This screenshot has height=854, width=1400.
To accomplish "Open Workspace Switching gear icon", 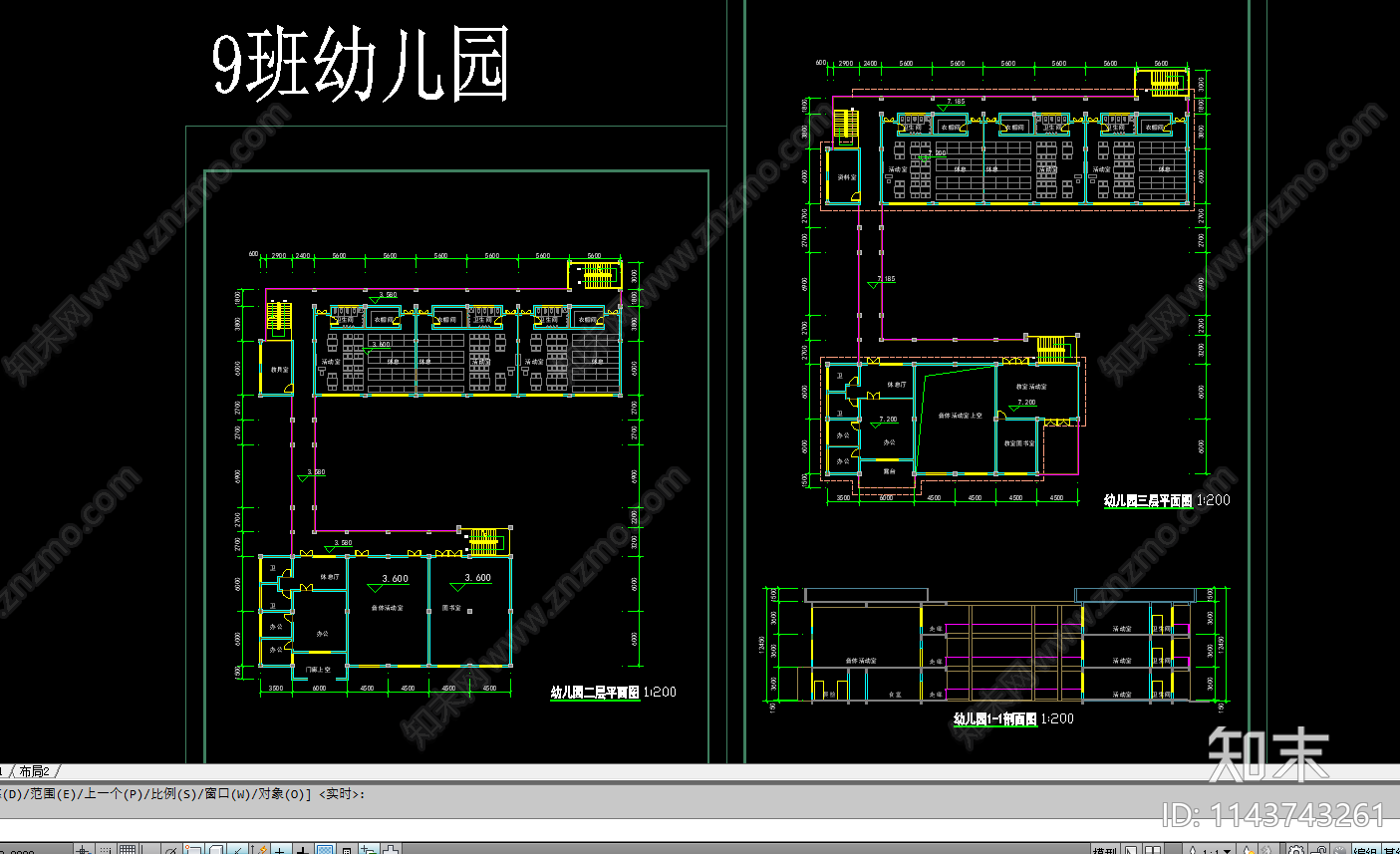I will (x=1296, y=849).
